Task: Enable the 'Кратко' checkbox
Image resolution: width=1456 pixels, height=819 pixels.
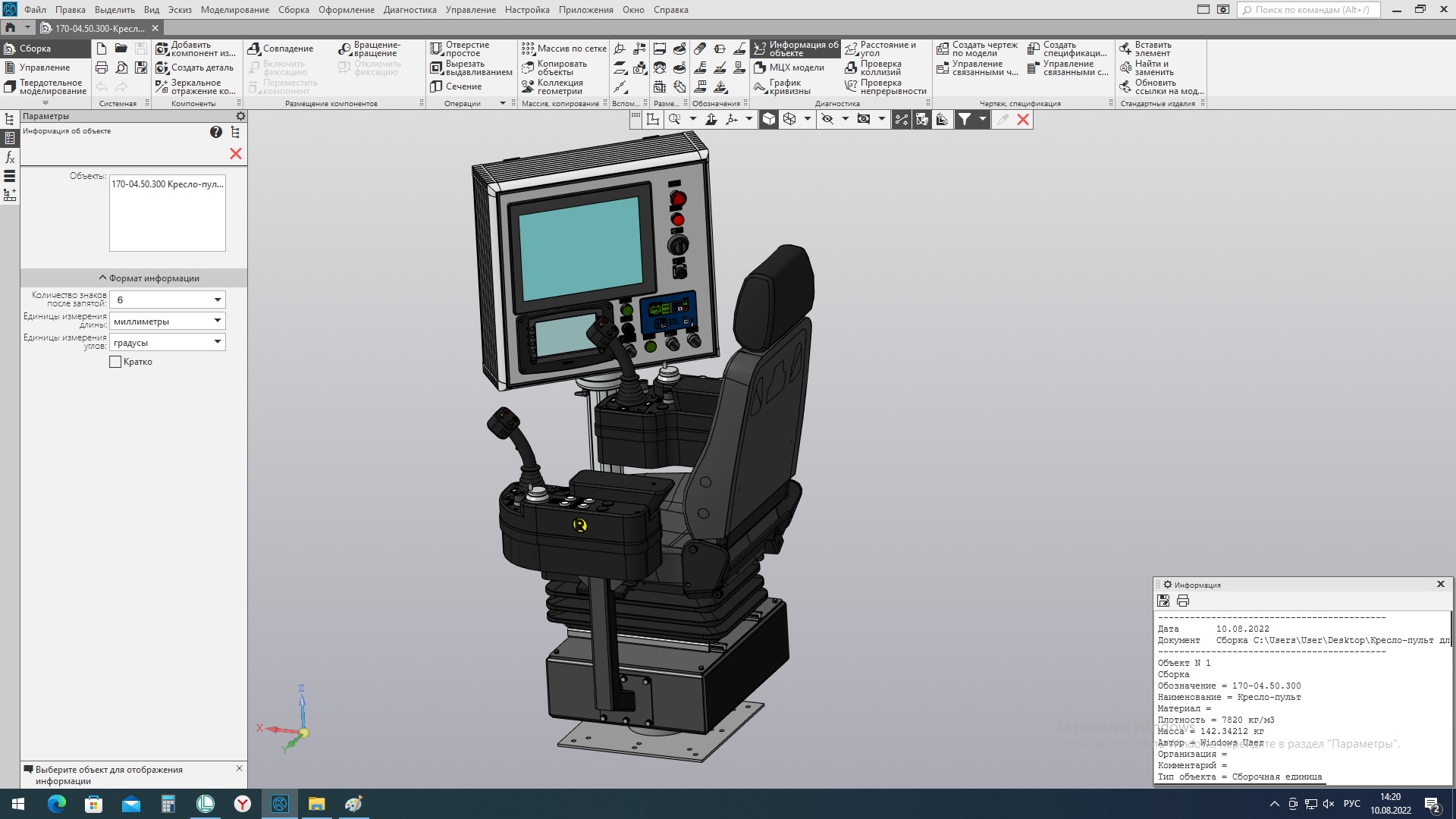Action: pos(115,362)
